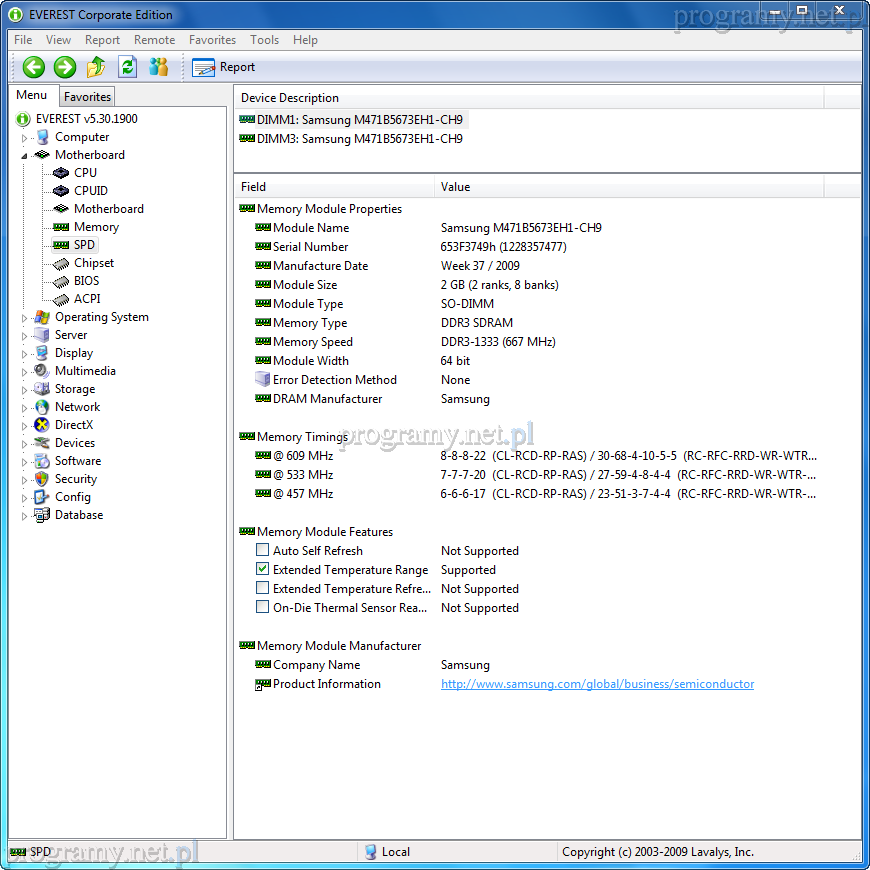
Task: Click the green Forward arrow icon
Action: point(65,67)
